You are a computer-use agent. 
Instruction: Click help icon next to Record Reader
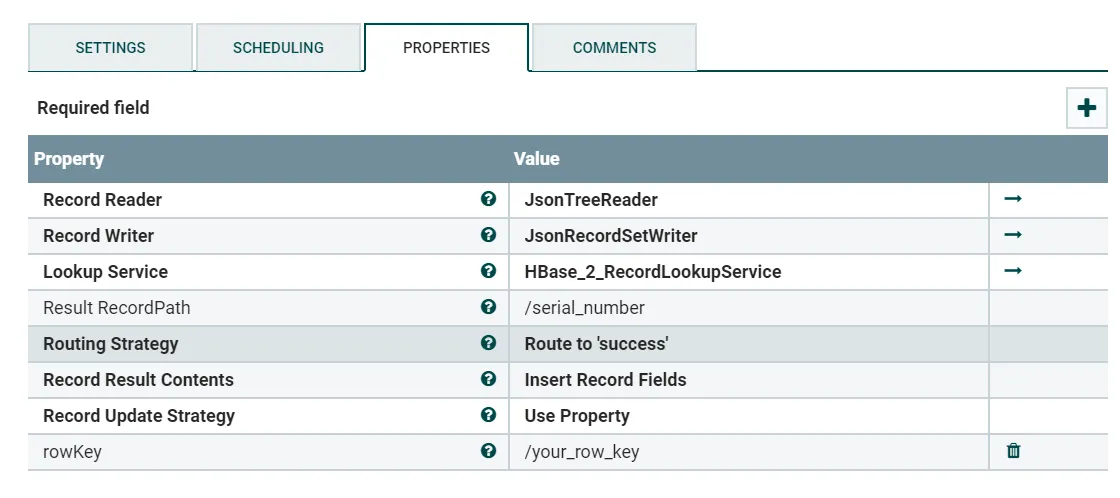tap(488, 199)
